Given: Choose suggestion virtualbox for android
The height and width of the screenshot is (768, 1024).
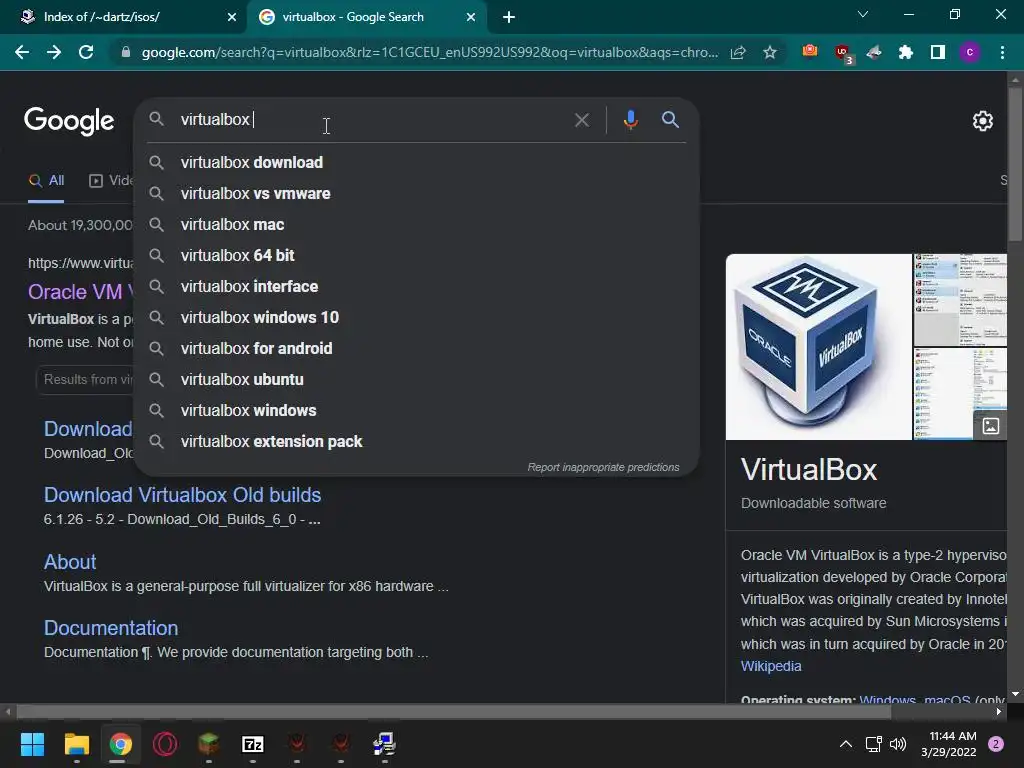Looking at the screenshot, I should click(x=417, y=349).
